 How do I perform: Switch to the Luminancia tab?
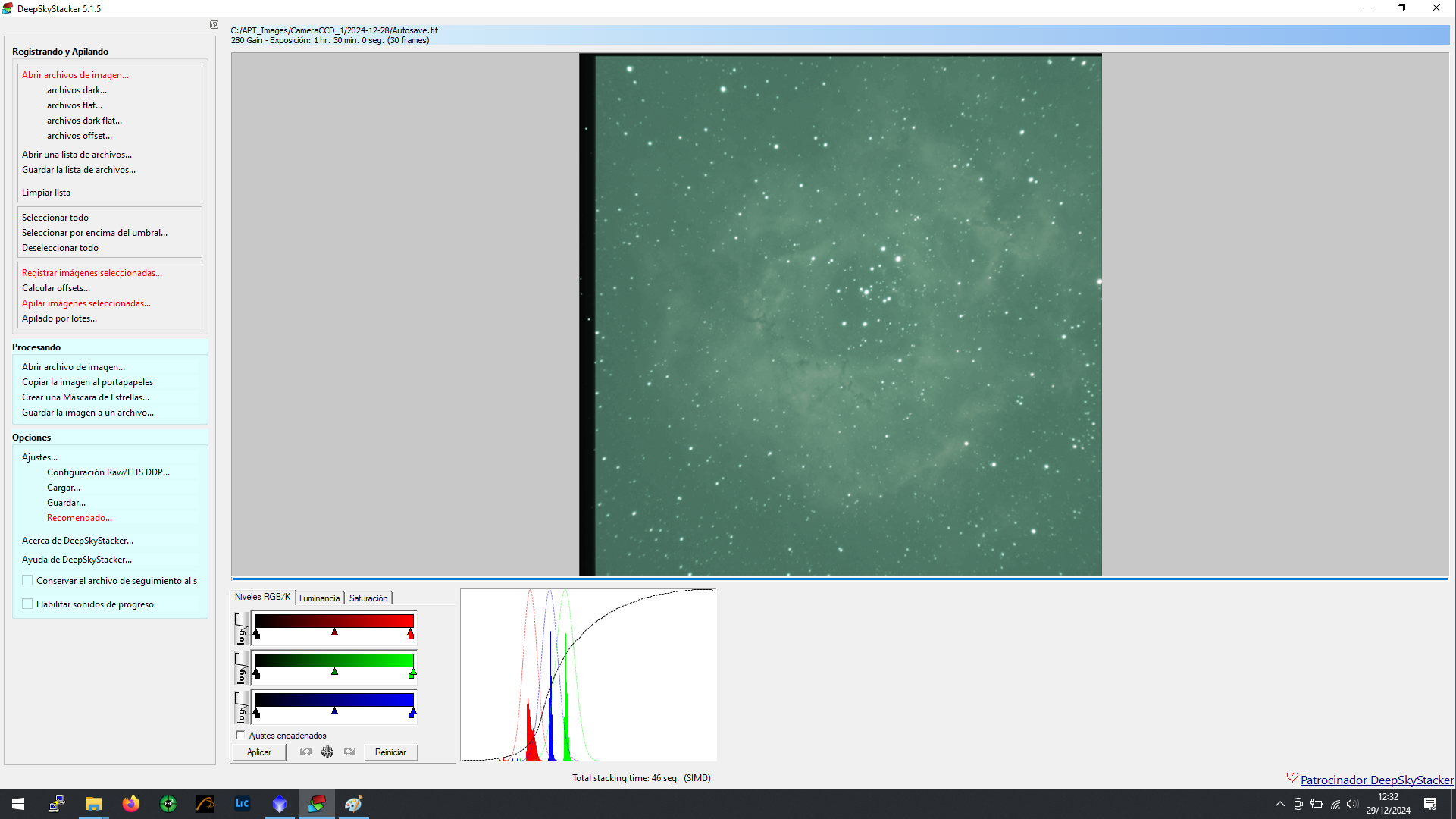pos(319,598)
